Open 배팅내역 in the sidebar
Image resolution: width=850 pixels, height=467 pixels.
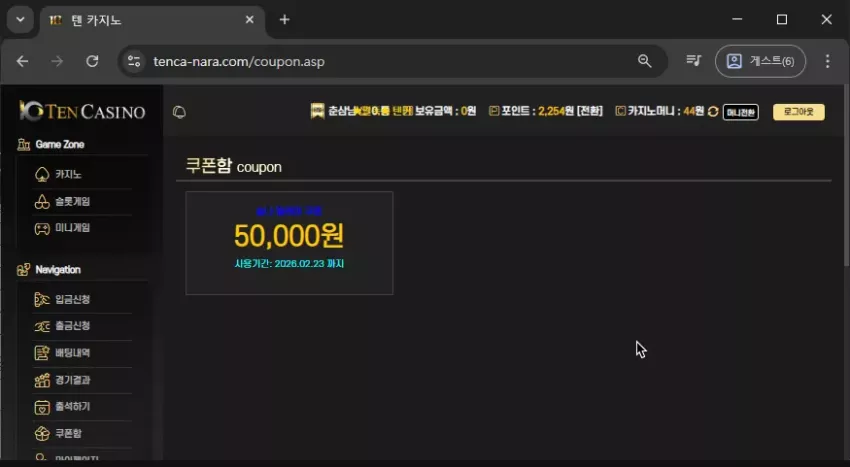73,353
